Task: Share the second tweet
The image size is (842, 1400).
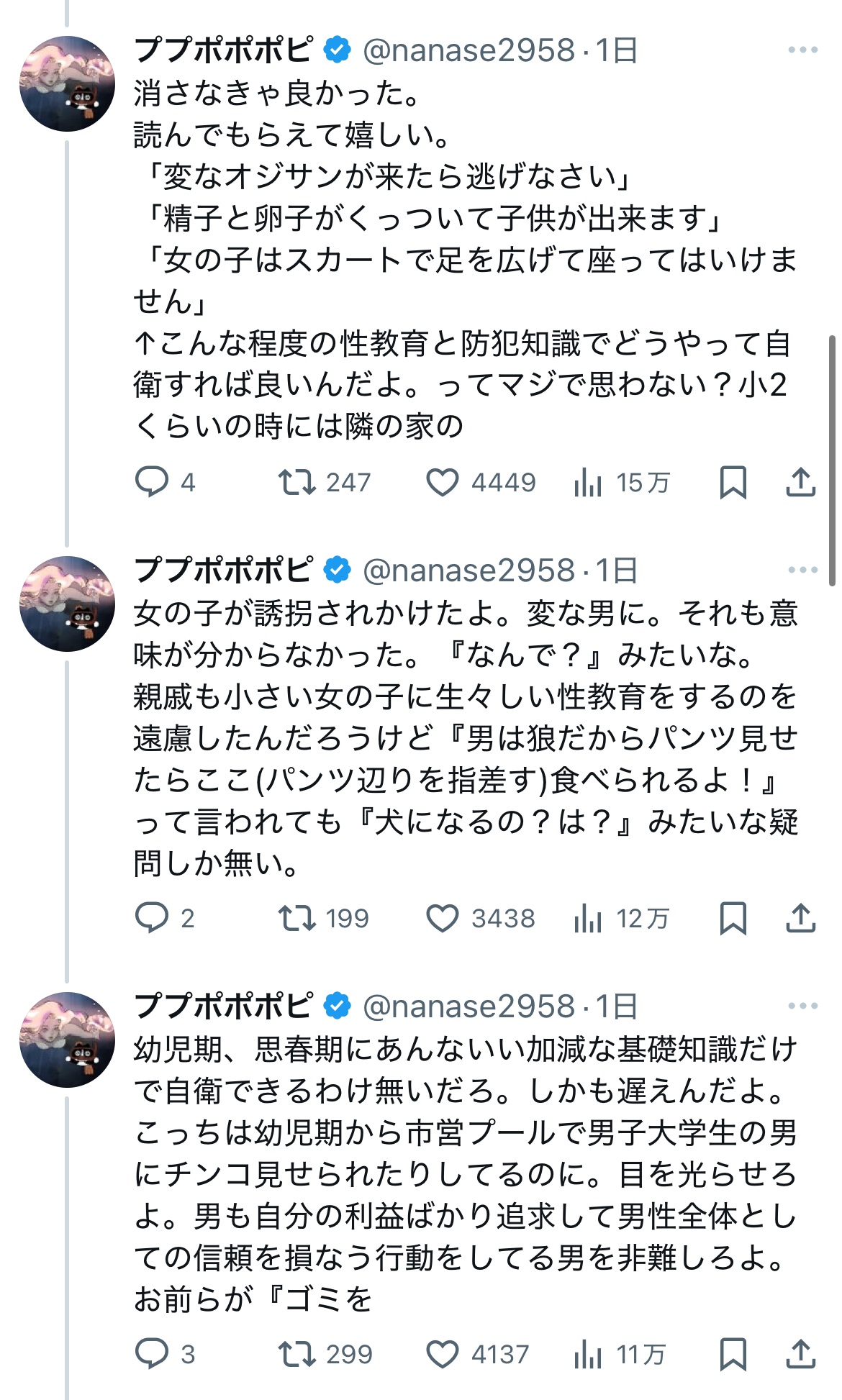Action: coord(800,918)
